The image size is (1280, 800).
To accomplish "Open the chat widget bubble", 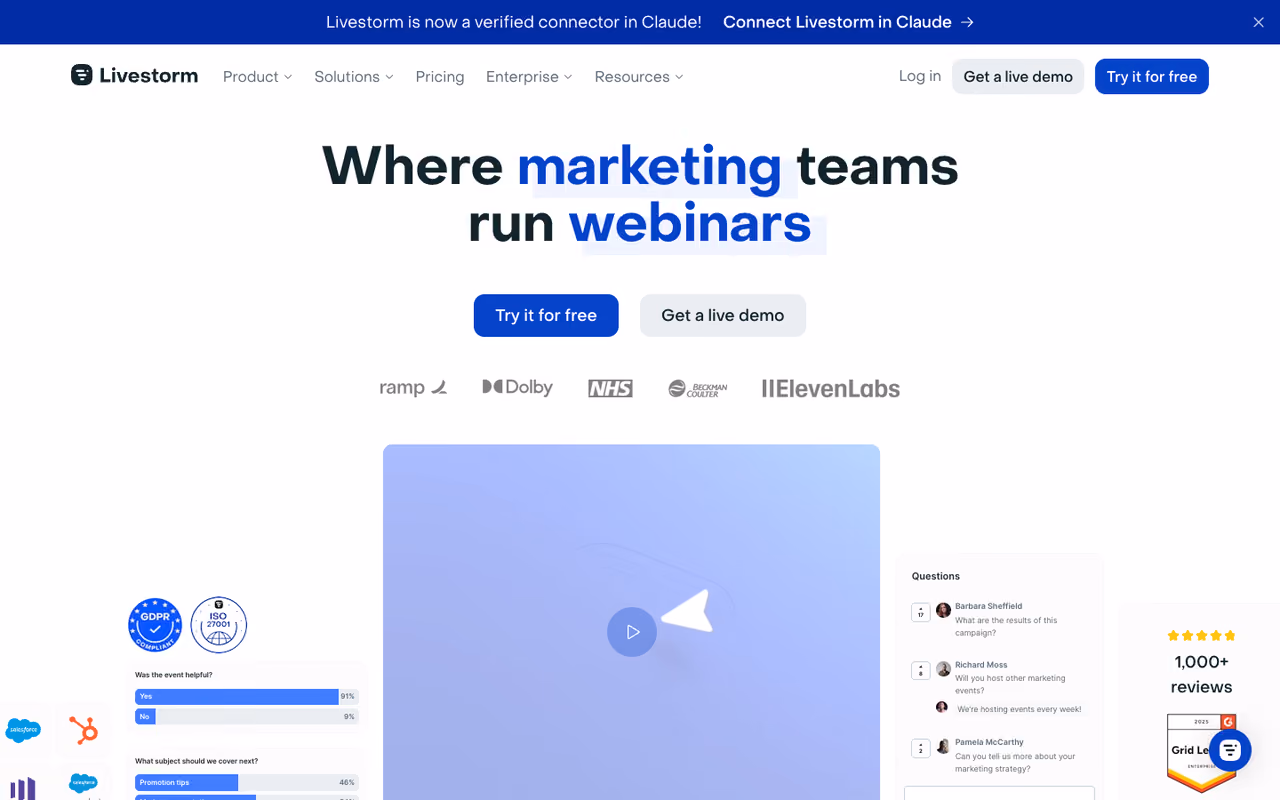I will coord(1230,750).
